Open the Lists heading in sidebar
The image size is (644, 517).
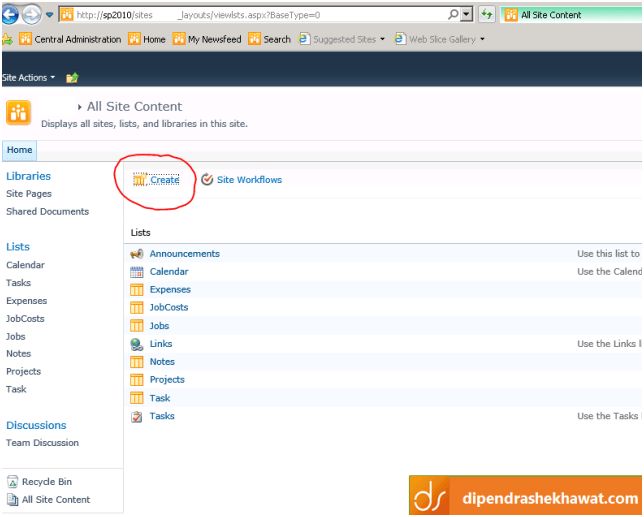(18, 247)
